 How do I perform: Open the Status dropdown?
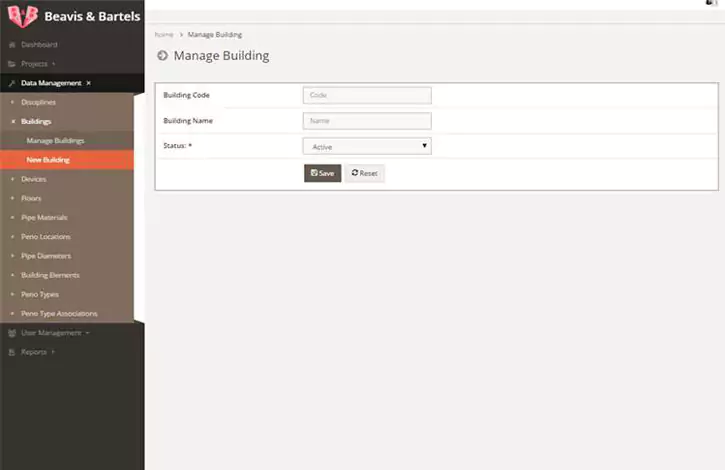click(366, 146)
